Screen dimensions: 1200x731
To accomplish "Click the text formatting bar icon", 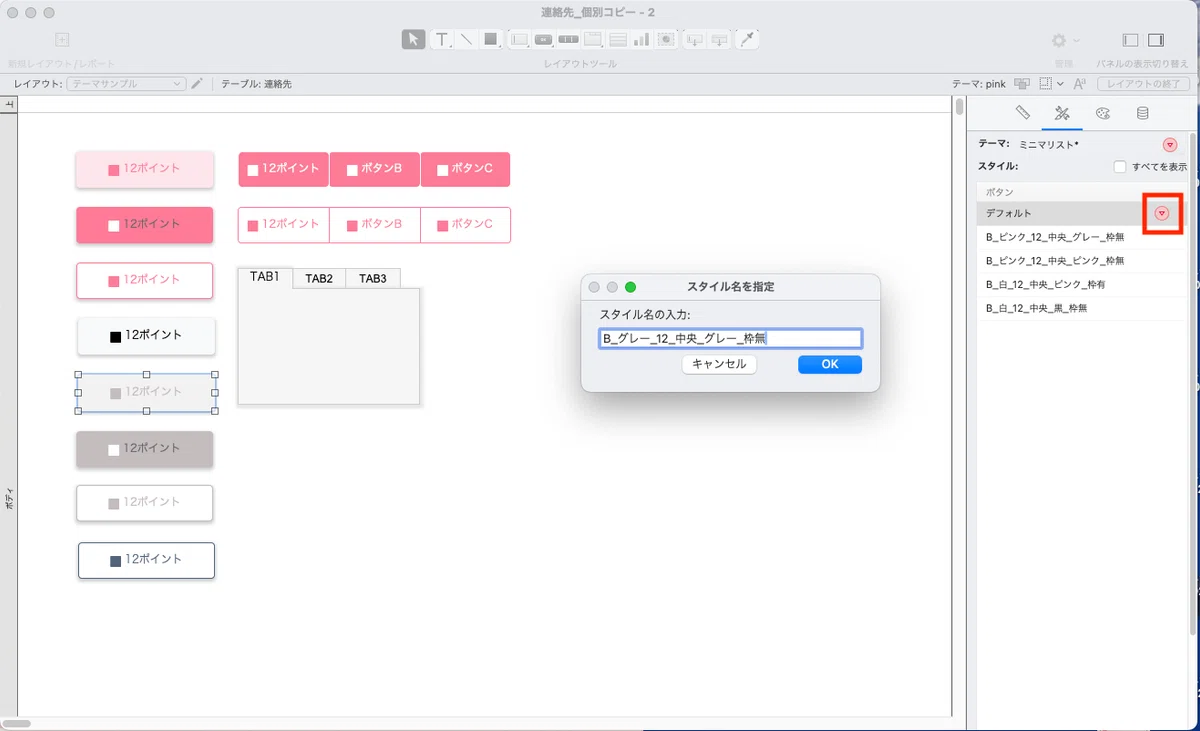I will click(x=1080, y=84).
